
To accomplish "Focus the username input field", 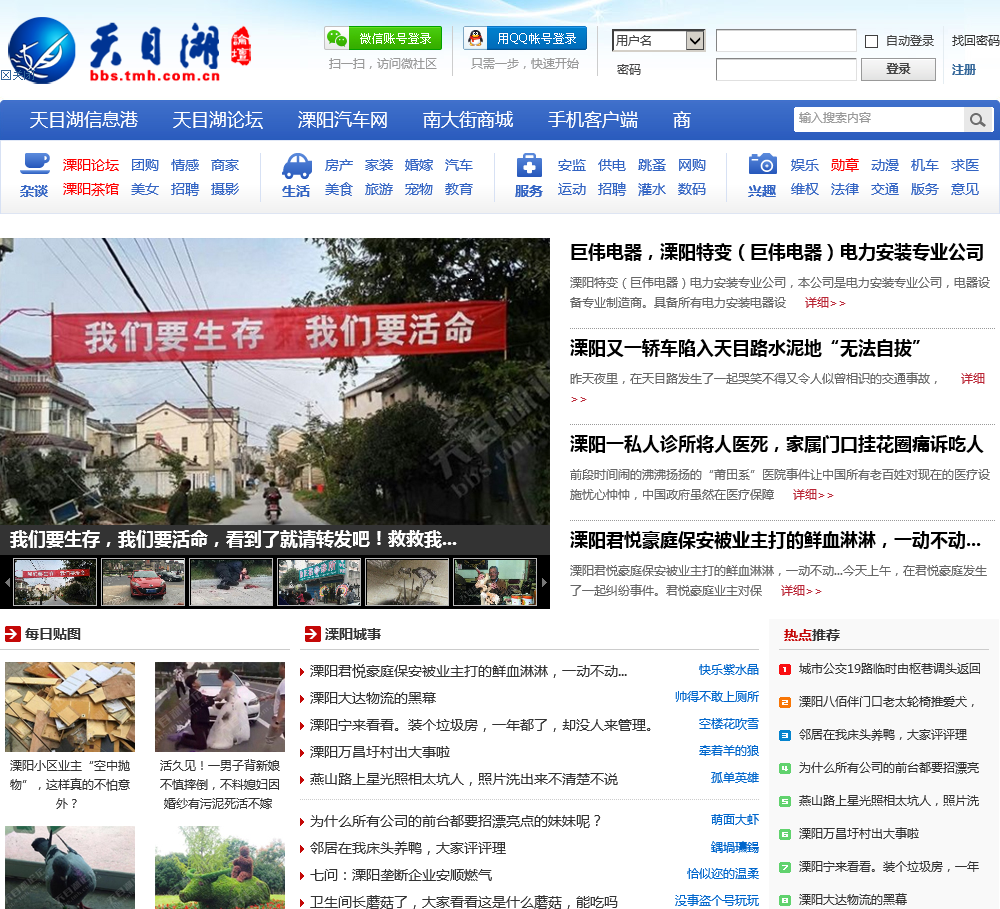I will tap(786, 40).
